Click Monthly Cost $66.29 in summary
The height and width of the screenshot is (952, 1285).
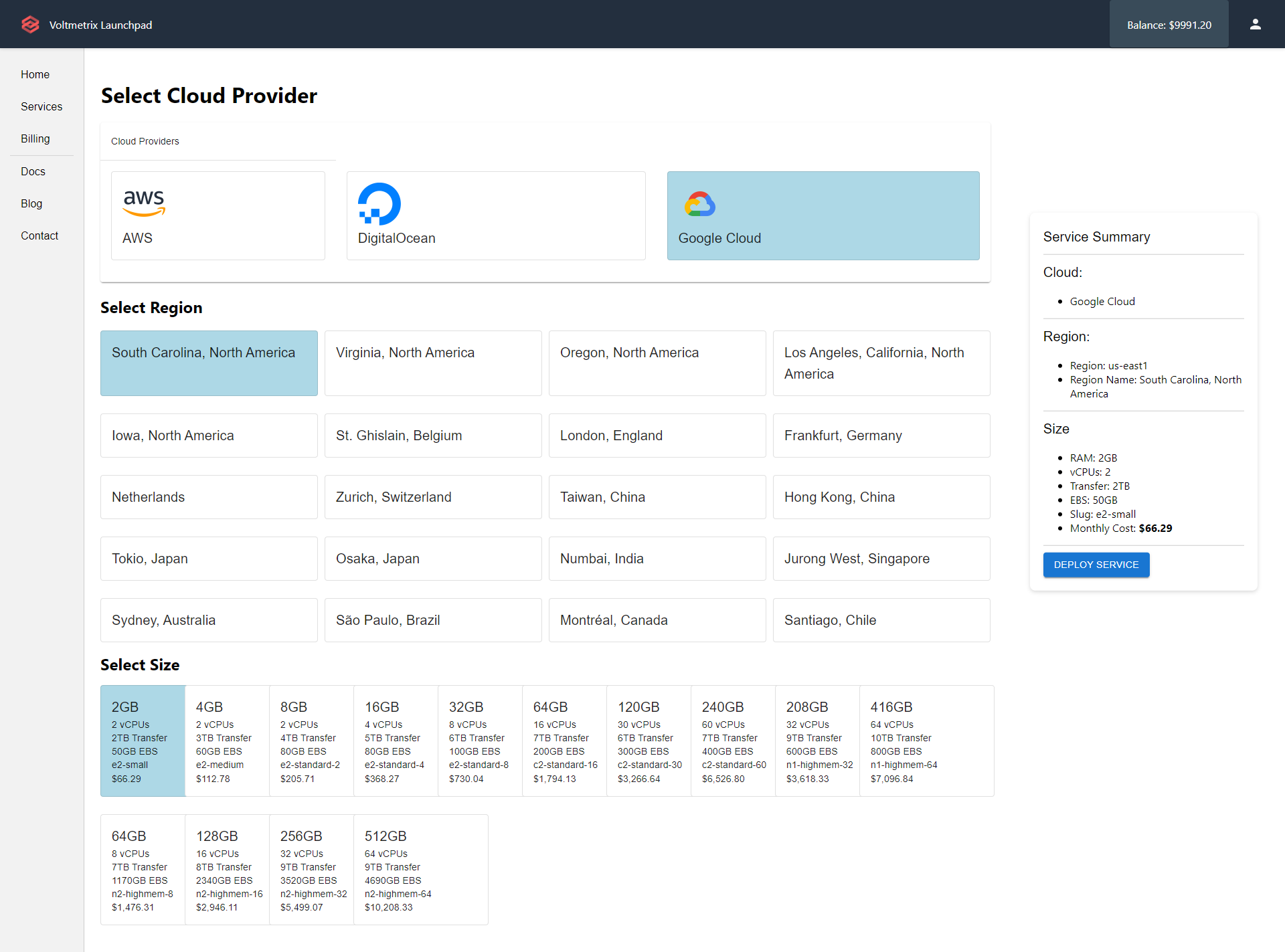point(1121,529)
